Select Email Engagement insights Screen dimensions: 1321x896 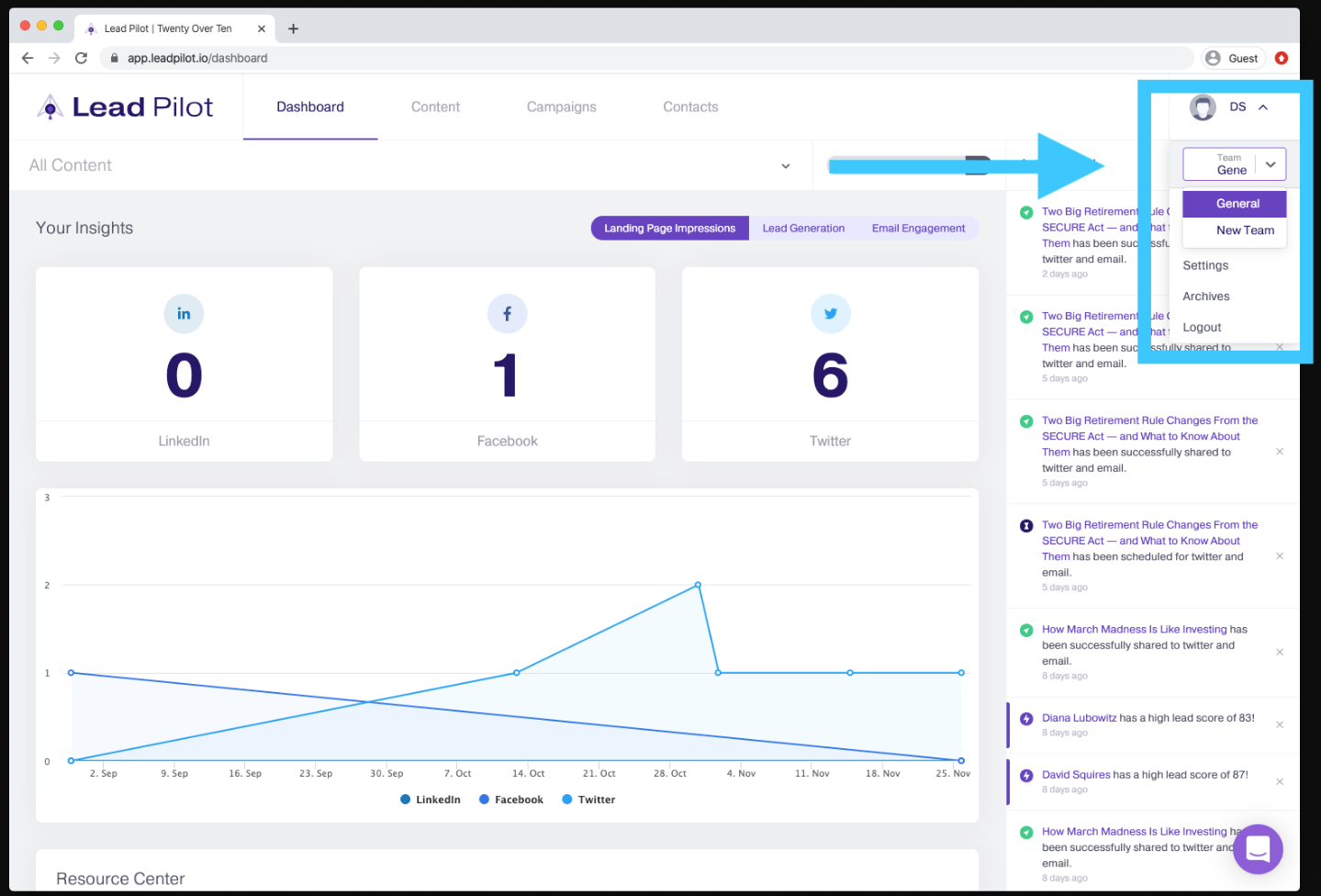(918, 229)
